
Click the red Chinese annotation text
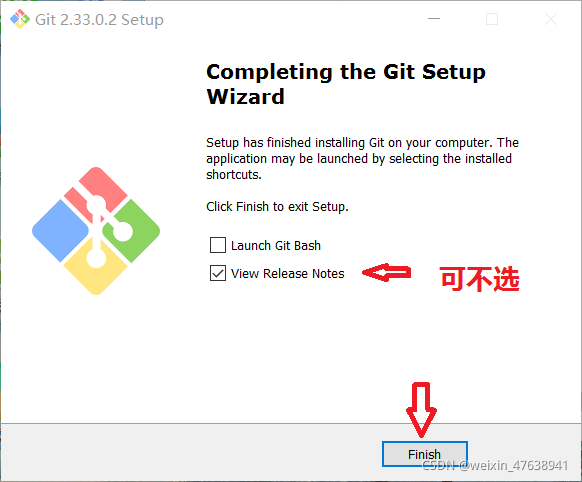[x=480, y=278]
